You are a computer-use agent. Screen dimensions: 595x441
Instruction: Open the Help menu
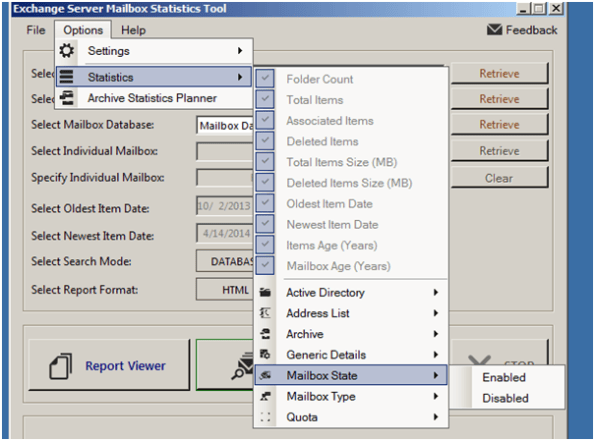[133, 30]
